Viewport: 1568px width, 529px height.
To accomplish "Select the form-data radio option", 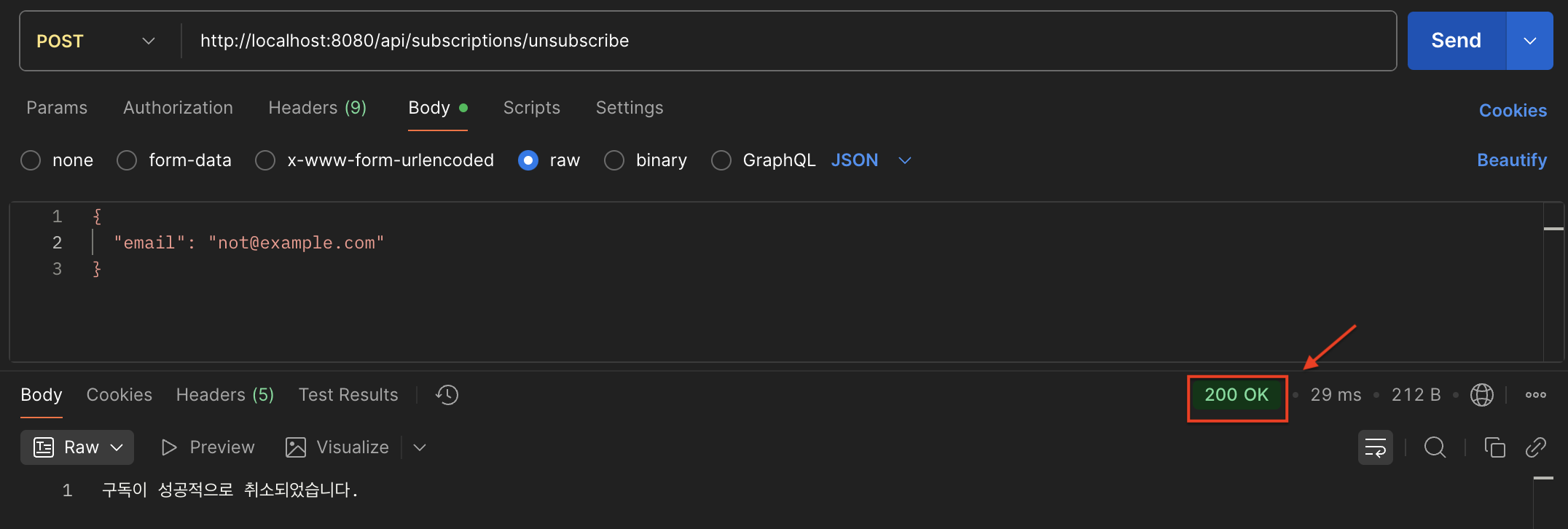I will 127,160.
